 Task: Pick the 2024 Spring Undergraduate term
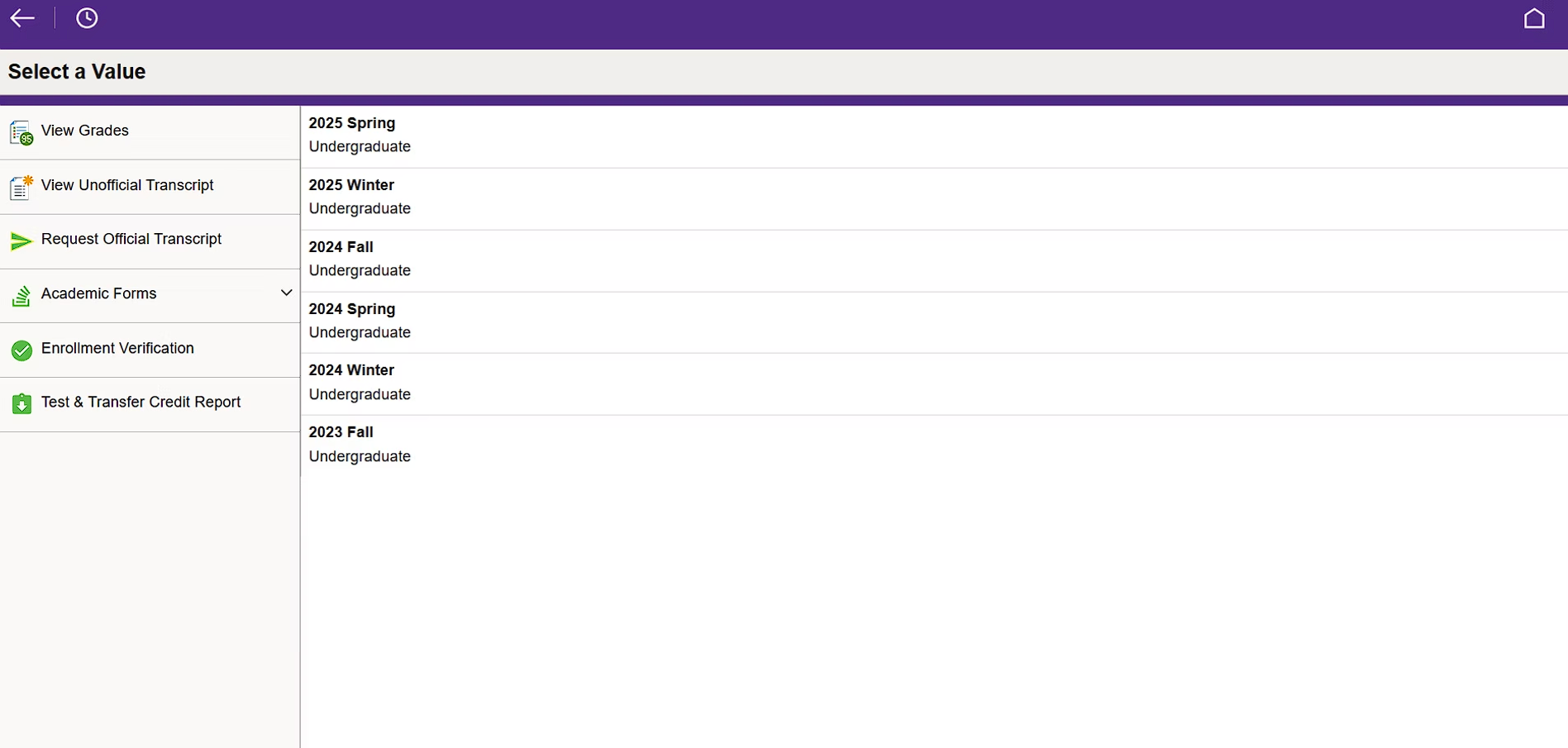click(352, 321)
